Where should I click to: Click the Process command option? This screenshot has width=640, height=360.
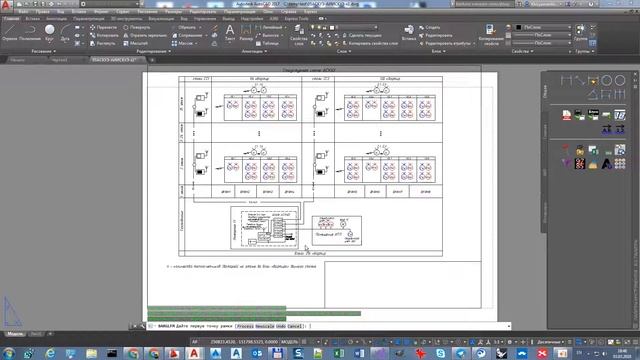(x=245, y=326)
